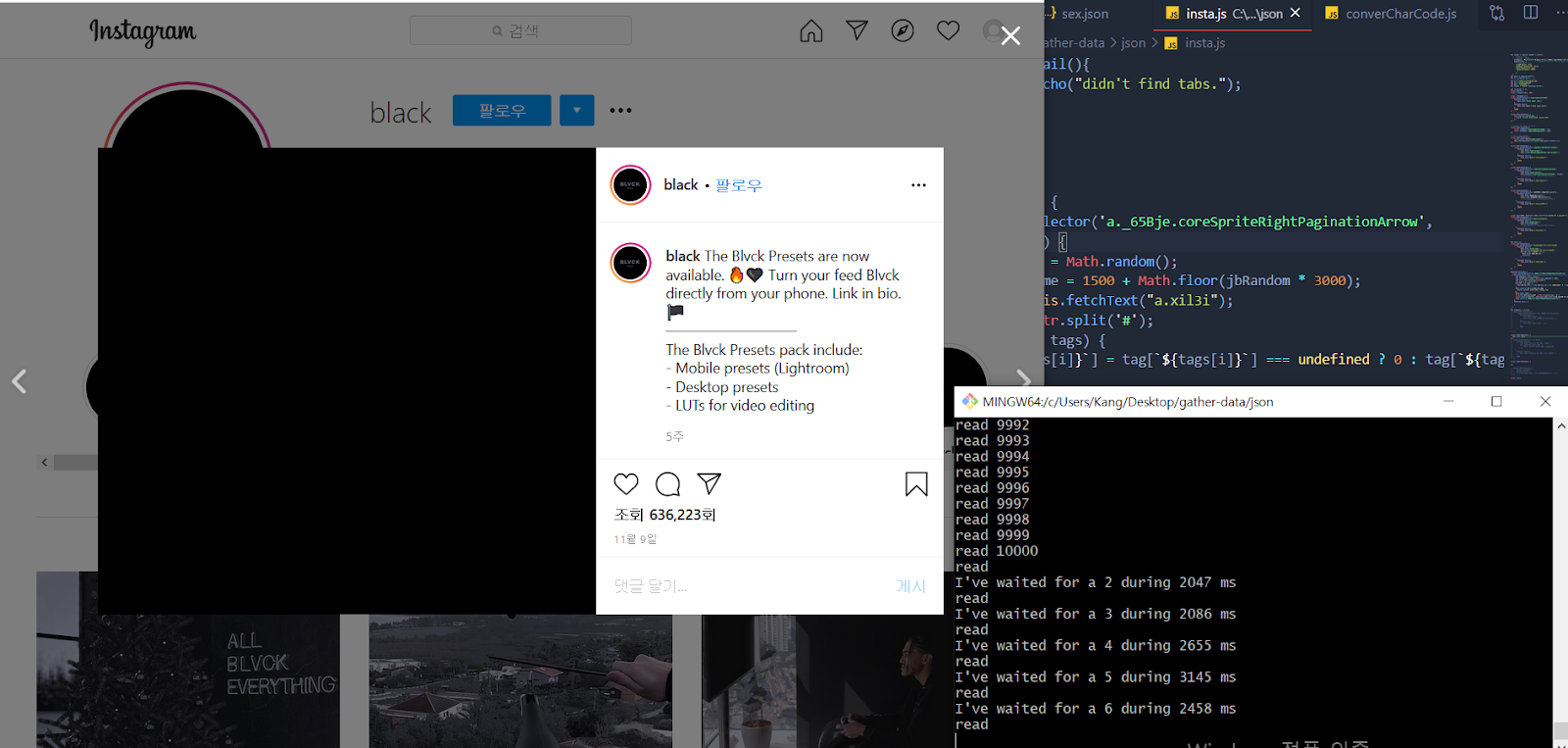Screen dimensions: 1568x748
Task: Click the 'read 10000' terminal line
Action: tap(997, 551)
